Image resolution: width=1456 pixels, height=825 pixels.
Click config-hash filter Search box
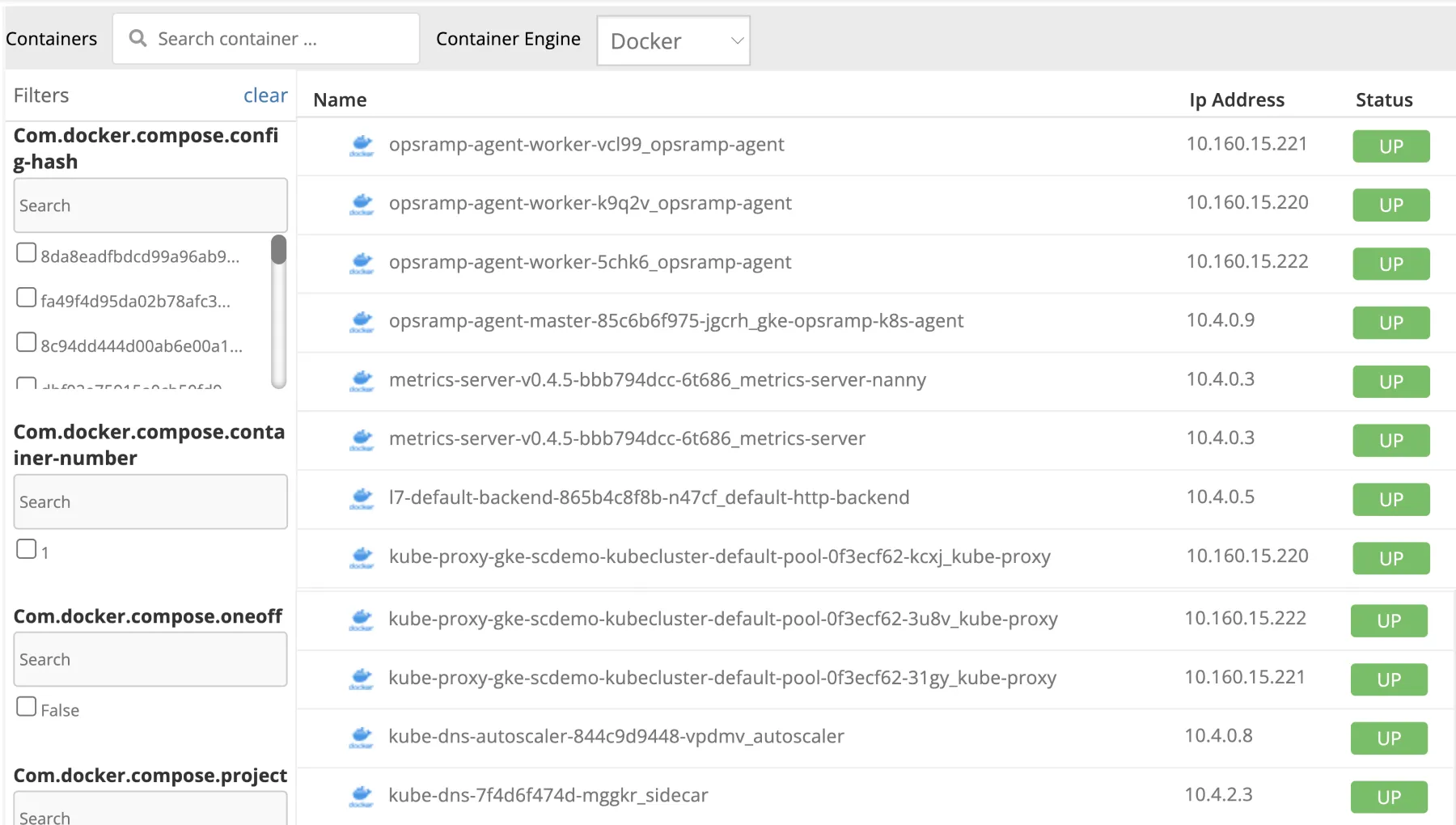(x=150, y=205)
